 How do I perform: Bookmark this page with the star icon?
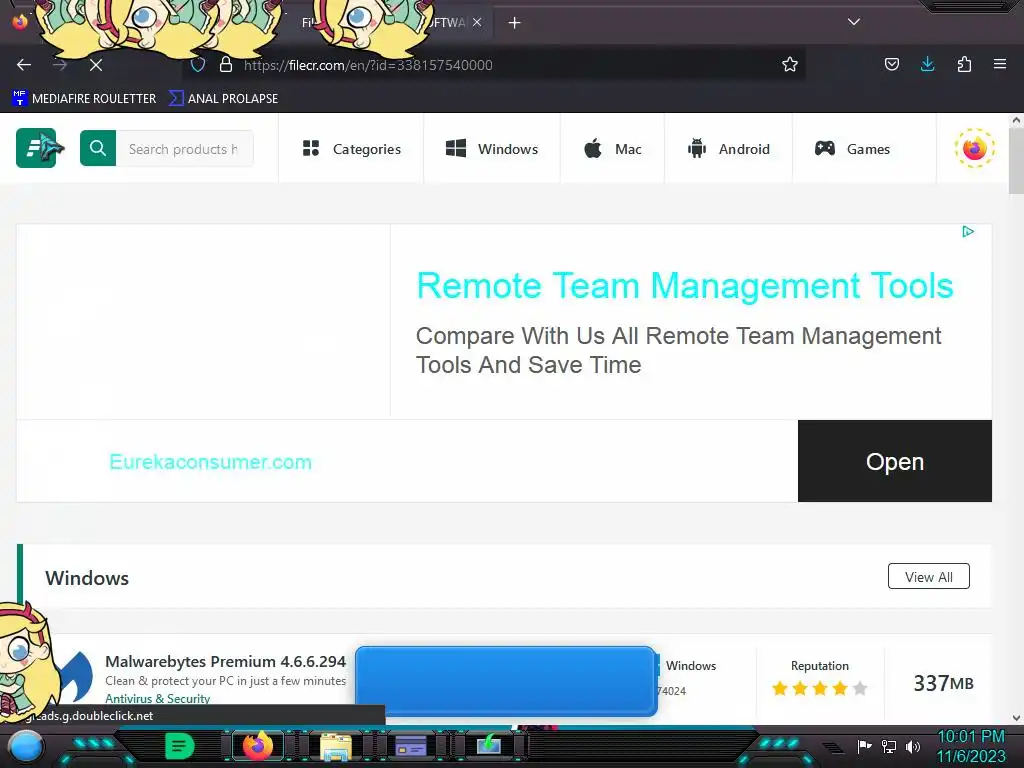pyautogui.click(x=790, y=65)
